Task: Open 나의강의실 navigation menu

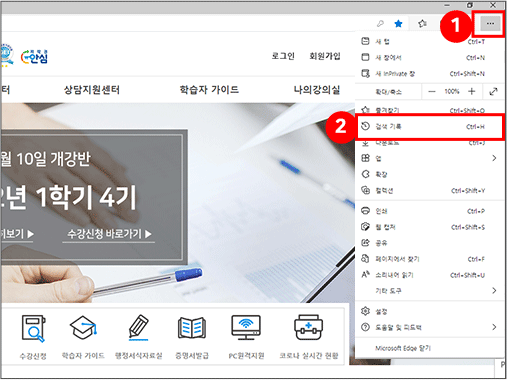Action: 317,89
